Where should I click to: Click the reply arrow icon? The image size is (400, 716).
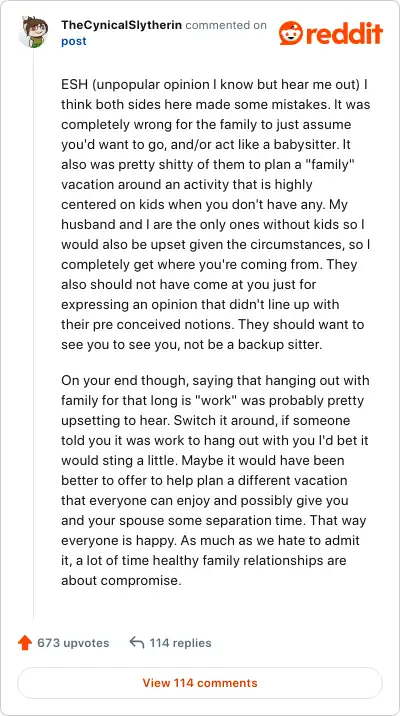point(137,642)
